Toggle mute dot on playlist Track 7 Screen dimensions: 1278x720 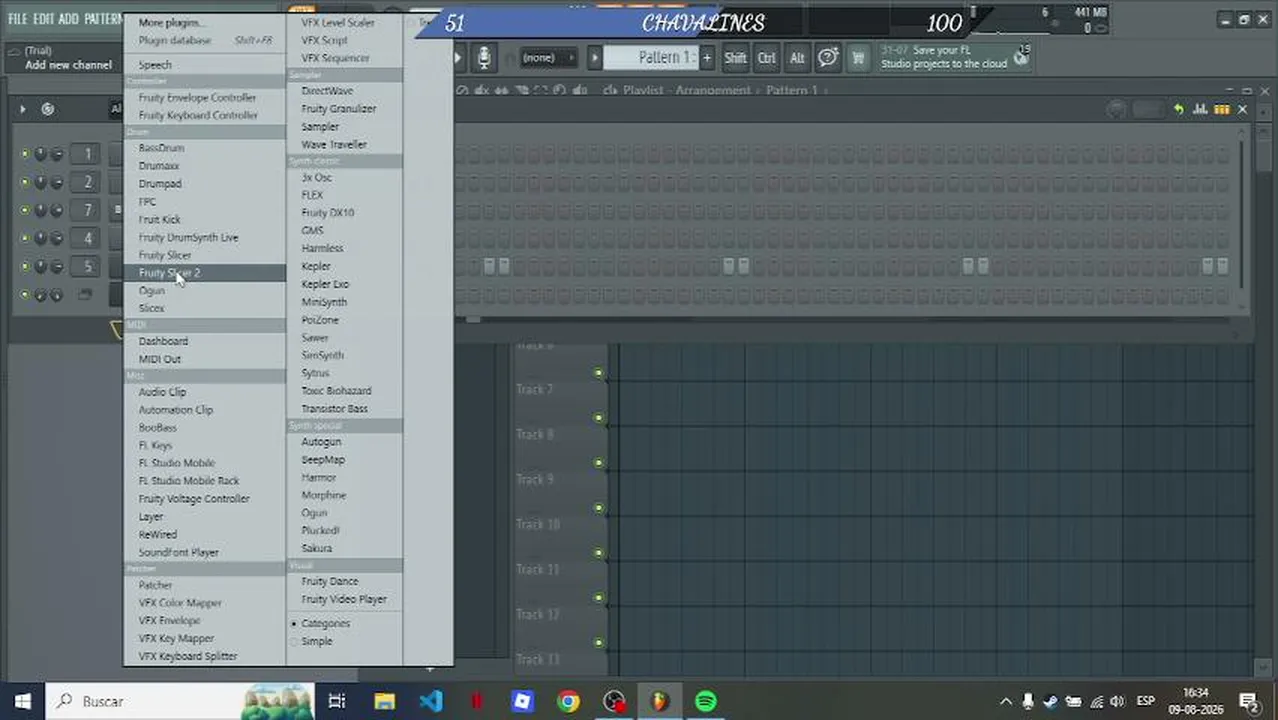(599, 373)
